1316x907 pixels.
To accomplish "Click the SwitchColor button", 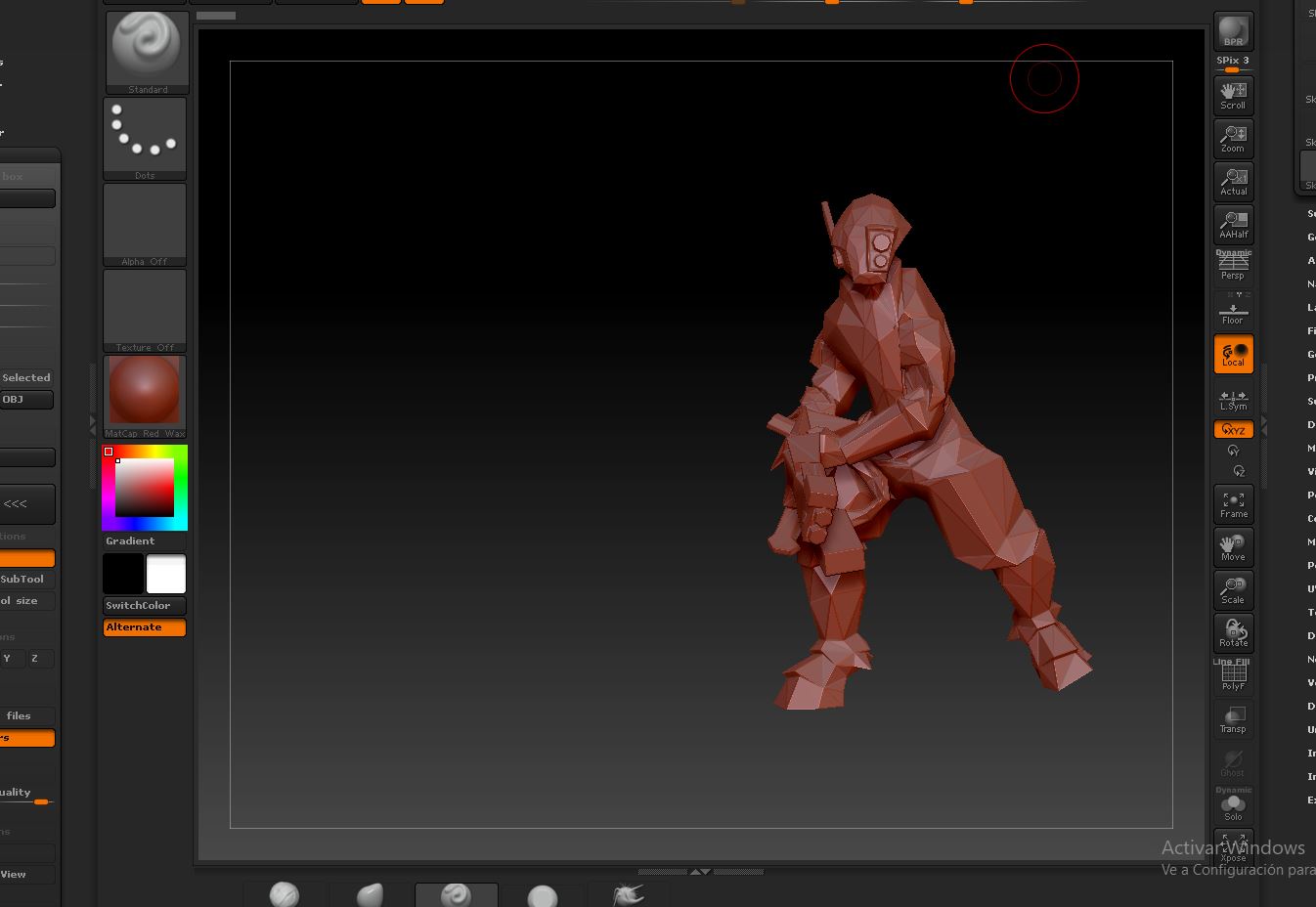I will (x=145, y=606).
